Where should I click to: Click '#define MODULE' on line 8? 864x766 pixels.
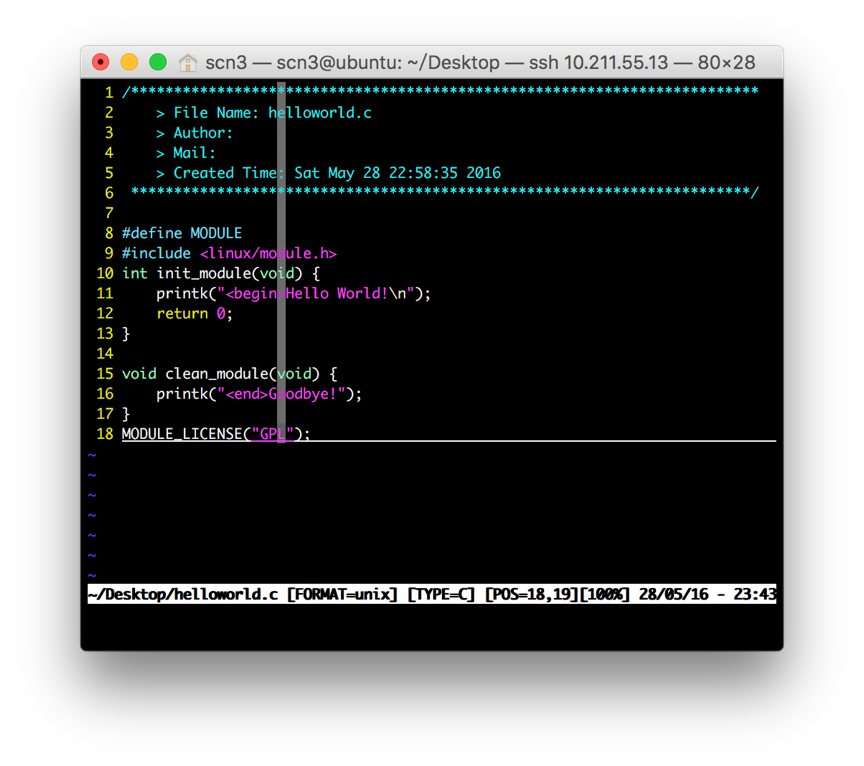[x=182, y=234]
